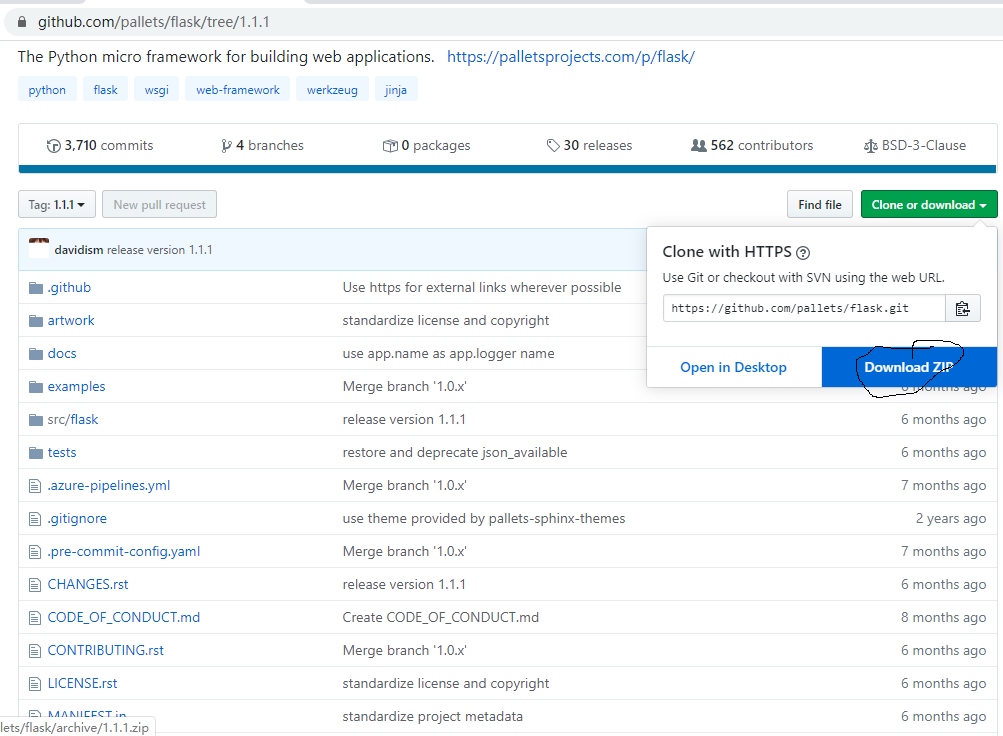Click Open in Desktop
This screenshot has height=736, width=1003.
[734, 367]
